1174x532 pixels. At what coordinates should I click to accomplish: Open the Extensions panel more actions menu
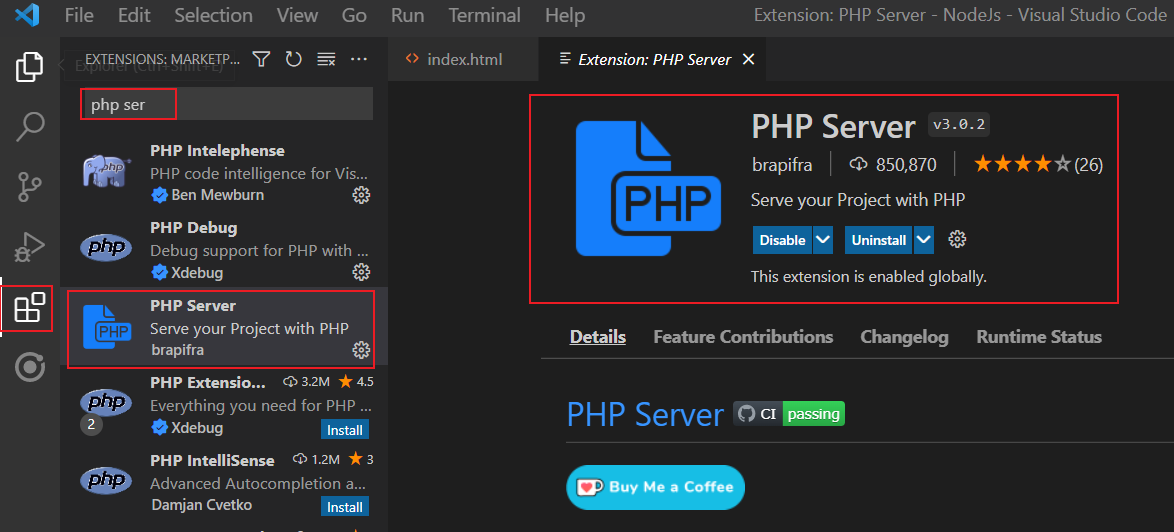click(x=359, y=59)
